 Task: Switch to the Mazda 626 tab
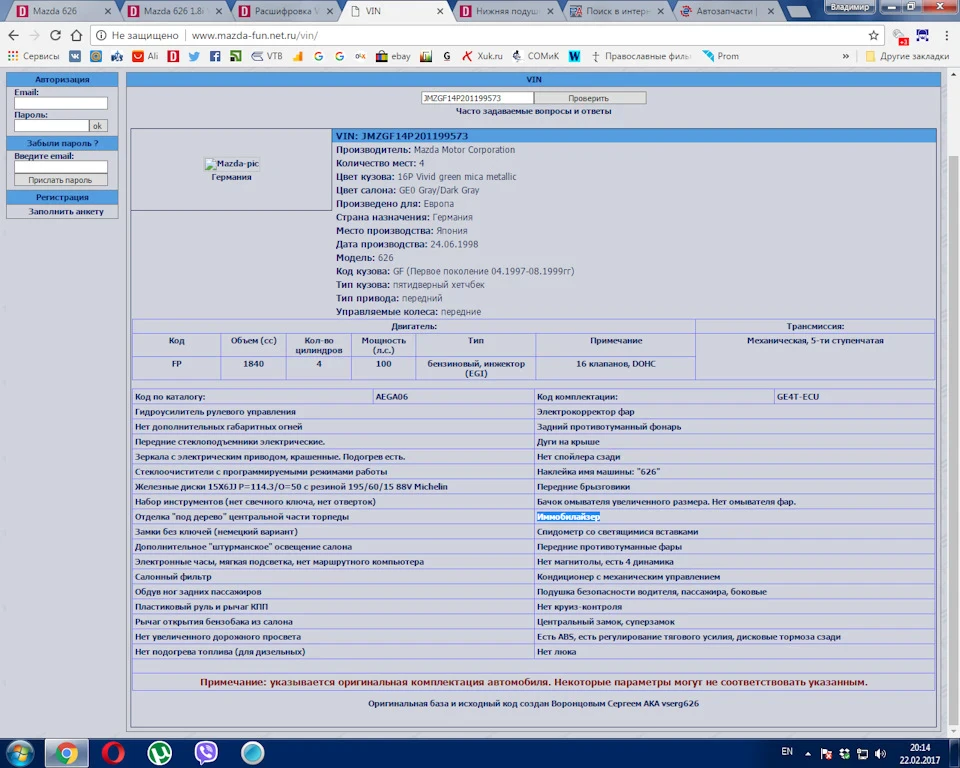[63, 11]
